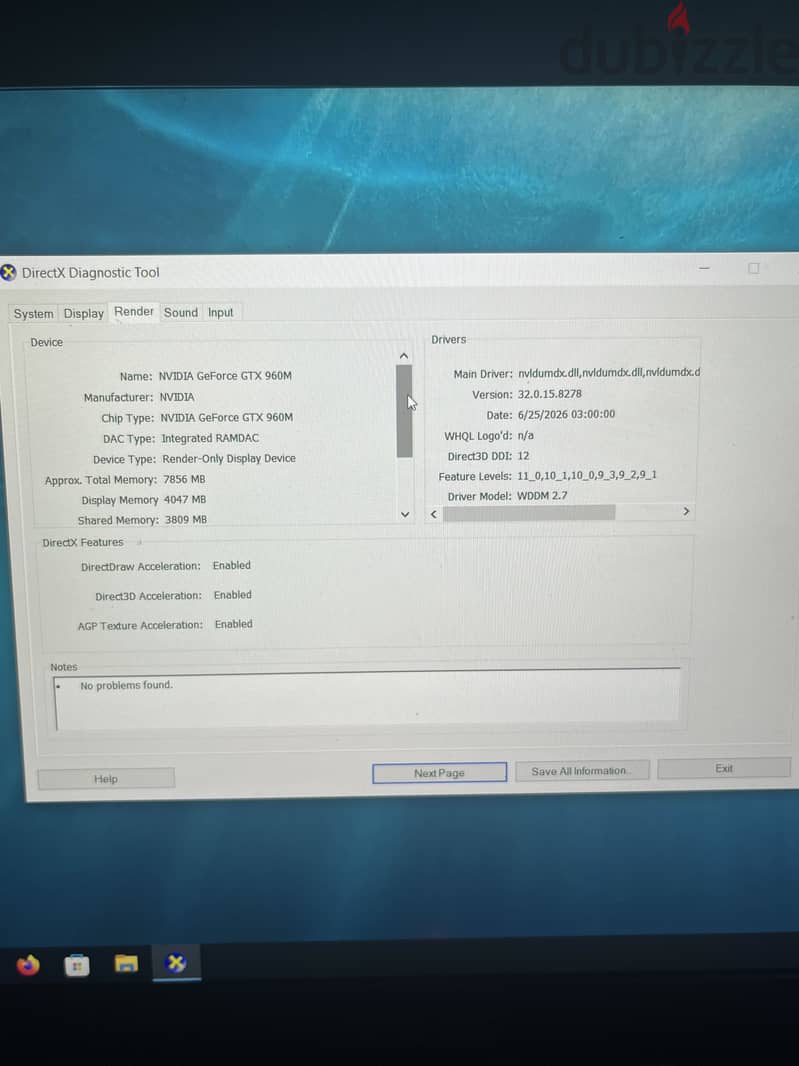The image size is (799, 1066).
Task: Click driver version '32.0.15.8278'
Action: [549, 394]
